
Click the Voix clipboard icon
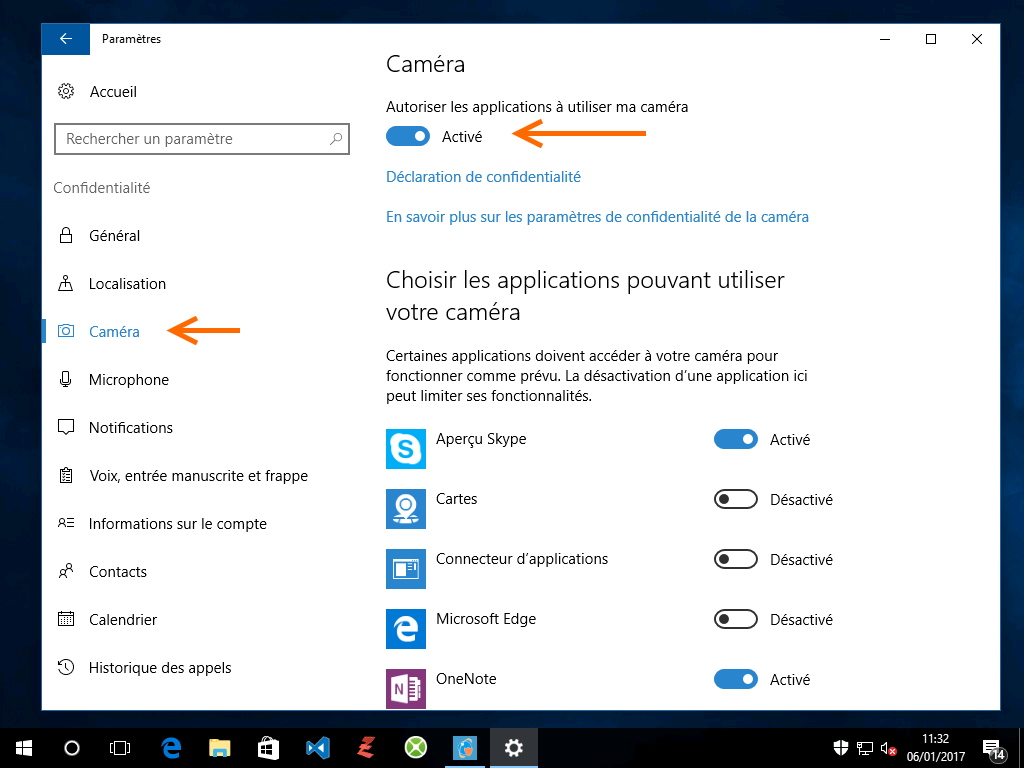pos(66,475)
